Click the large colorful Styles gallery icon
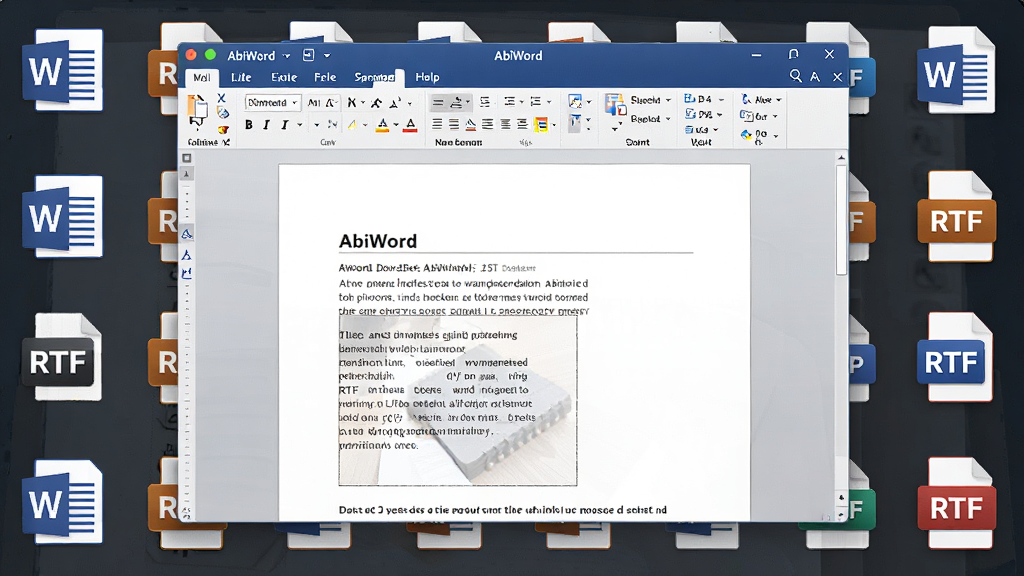 point(615,104)
